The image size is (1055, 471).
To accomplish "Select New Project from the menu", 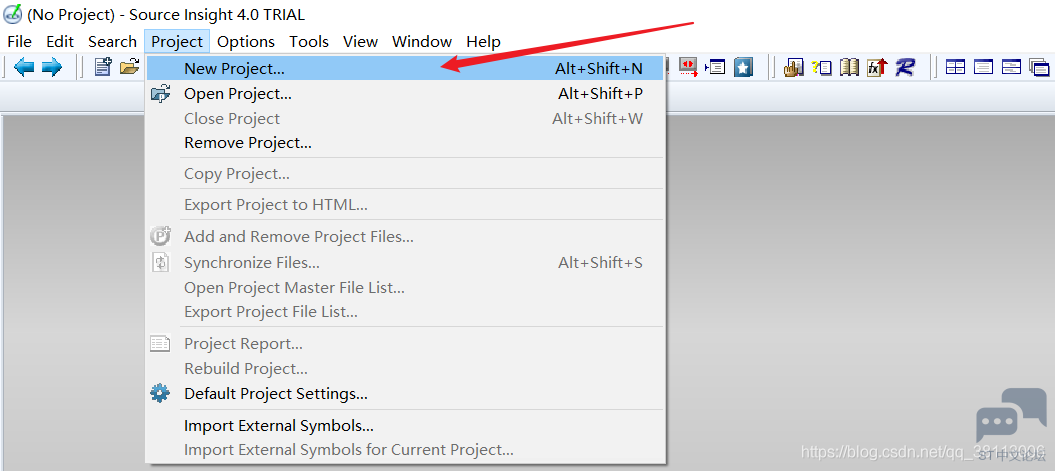I will pyautogui.click(x=234, y=69).
